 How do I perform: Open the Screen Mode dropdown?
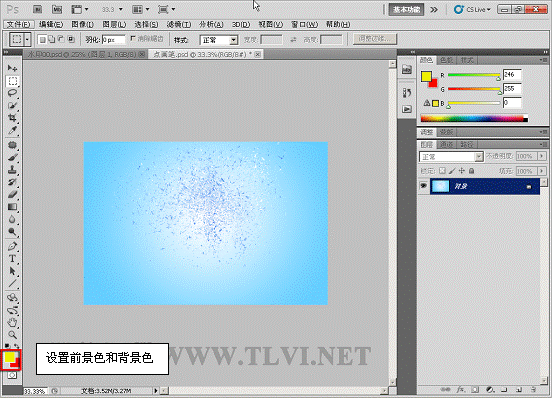(x=167, y=10)
